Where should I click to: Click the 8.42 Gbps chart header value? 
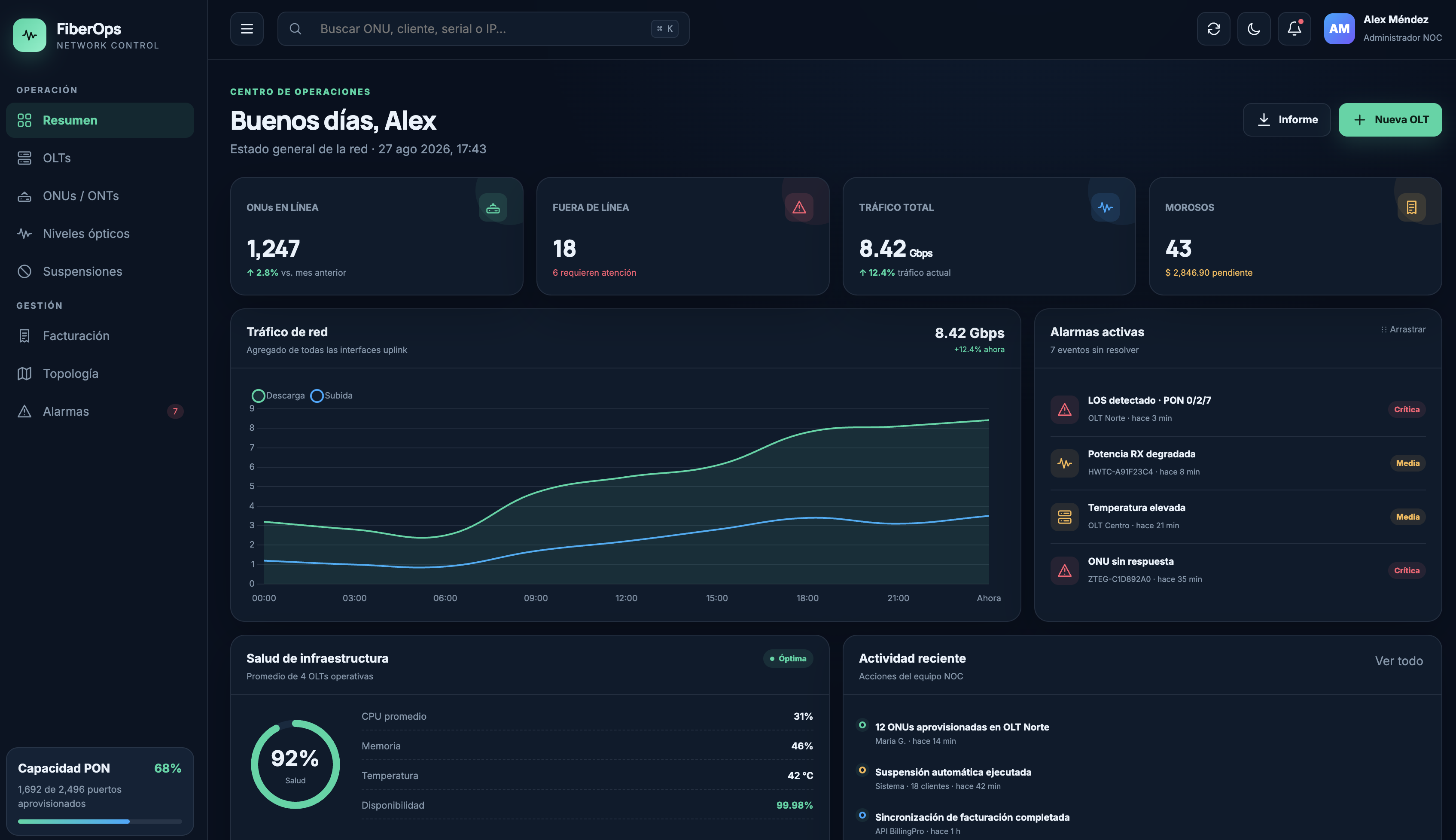pyautogui.click(x=970, y=333)
